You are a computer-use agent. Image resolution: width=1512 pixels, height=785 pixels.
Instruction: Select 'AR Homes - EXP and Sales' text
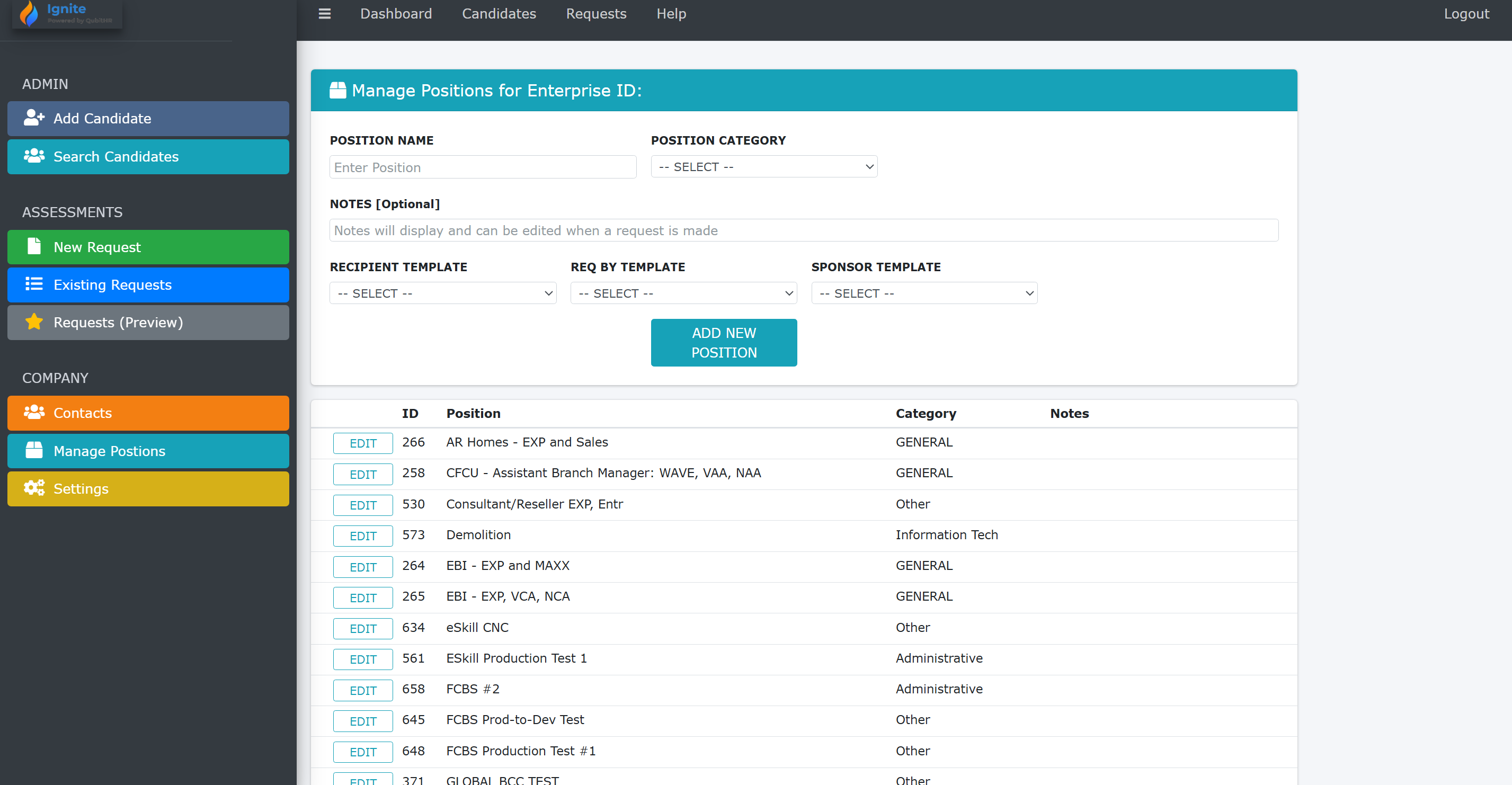(x=527, y=442)
